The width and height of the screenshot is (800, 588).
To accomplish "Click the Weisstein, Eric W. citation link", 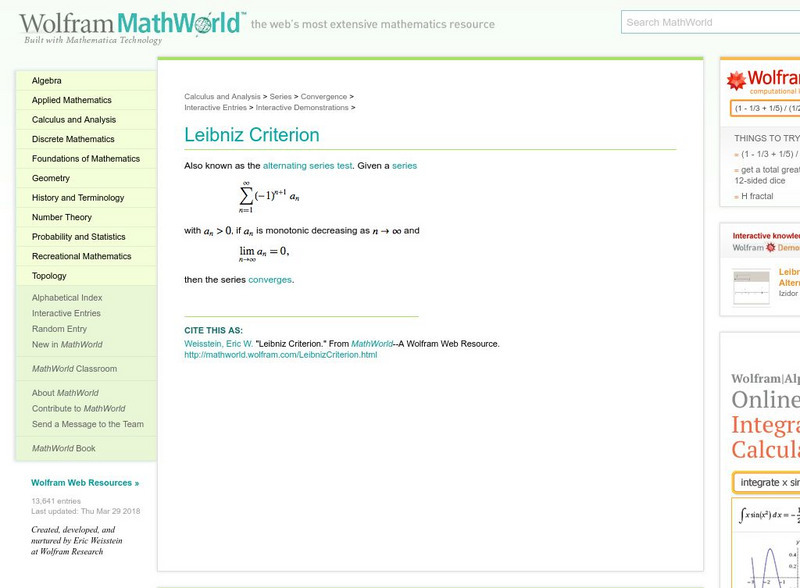I will point(218,344).
